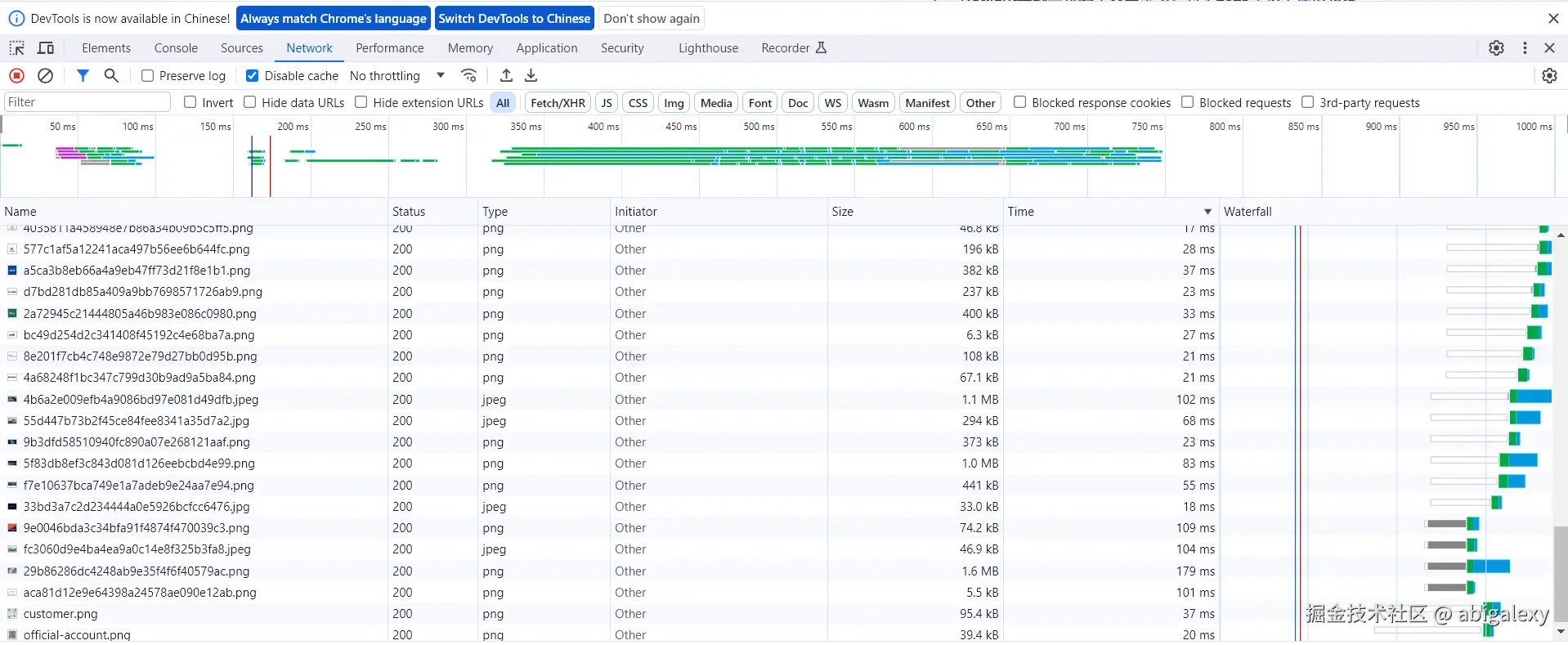Image resolution: width=1568 pixels, height=645 pixels.
Task: Click the Time column sort arrow
Action: (x=1207, y=212)
